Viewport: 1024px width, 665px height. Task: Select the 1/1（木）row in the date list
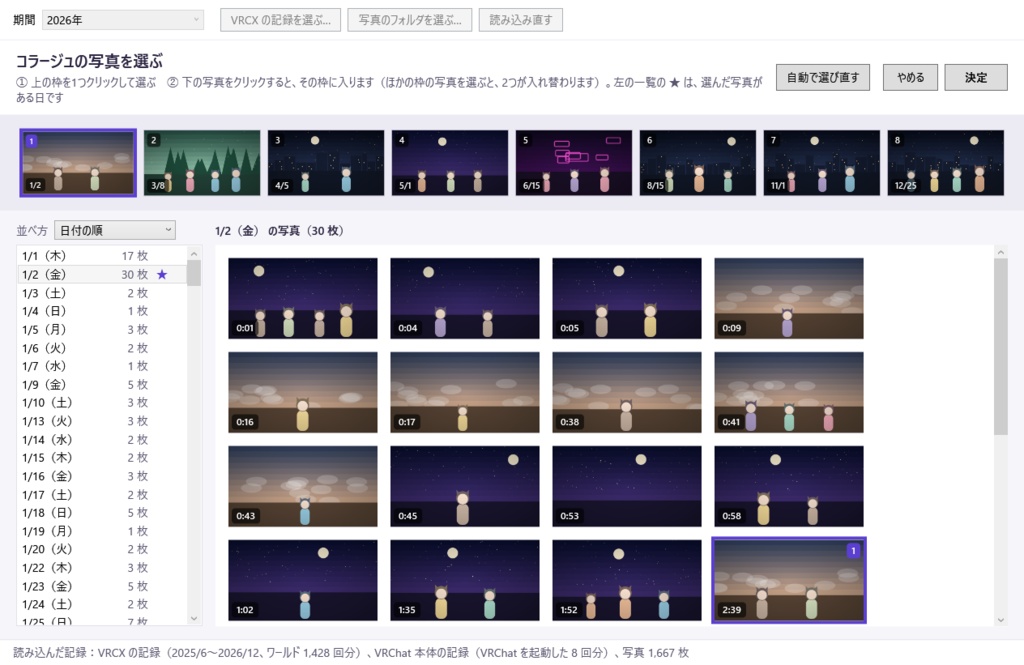(x=102, y=255)
